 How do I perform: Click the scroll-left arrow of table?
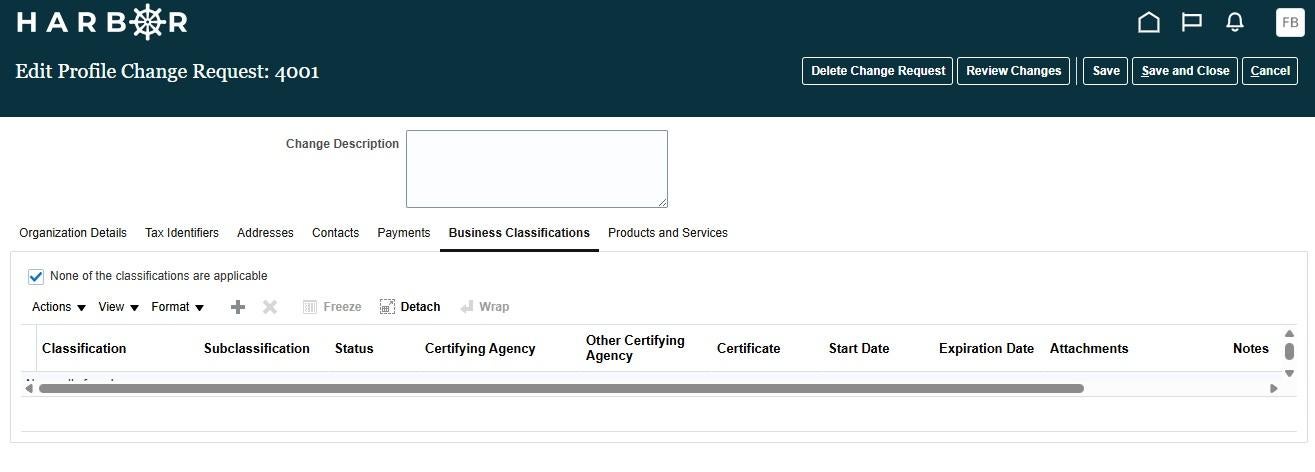[29, 388]
